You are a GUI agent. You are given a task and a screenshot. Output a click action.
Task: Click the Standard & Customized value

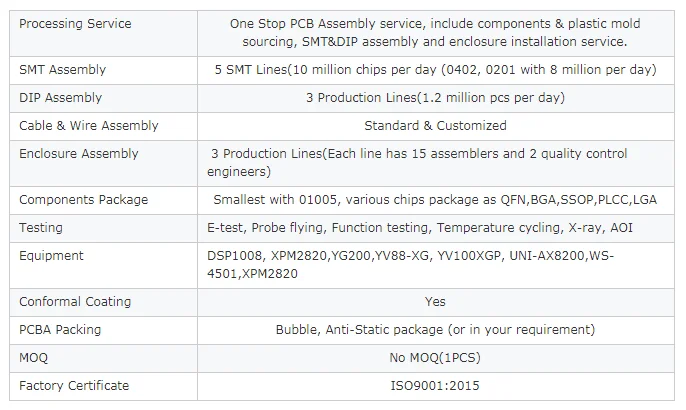point(435,126)
